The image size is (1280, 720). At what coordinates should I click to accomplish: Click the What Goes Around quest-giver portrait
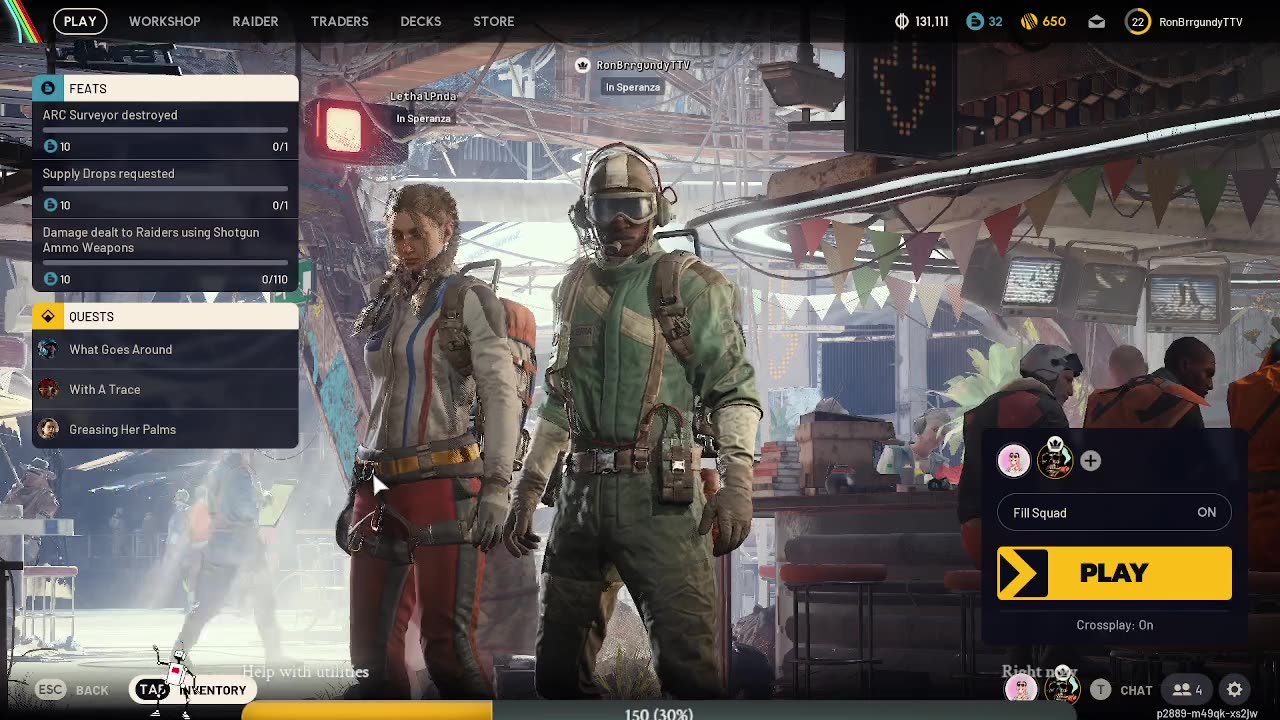coord(48,349)
